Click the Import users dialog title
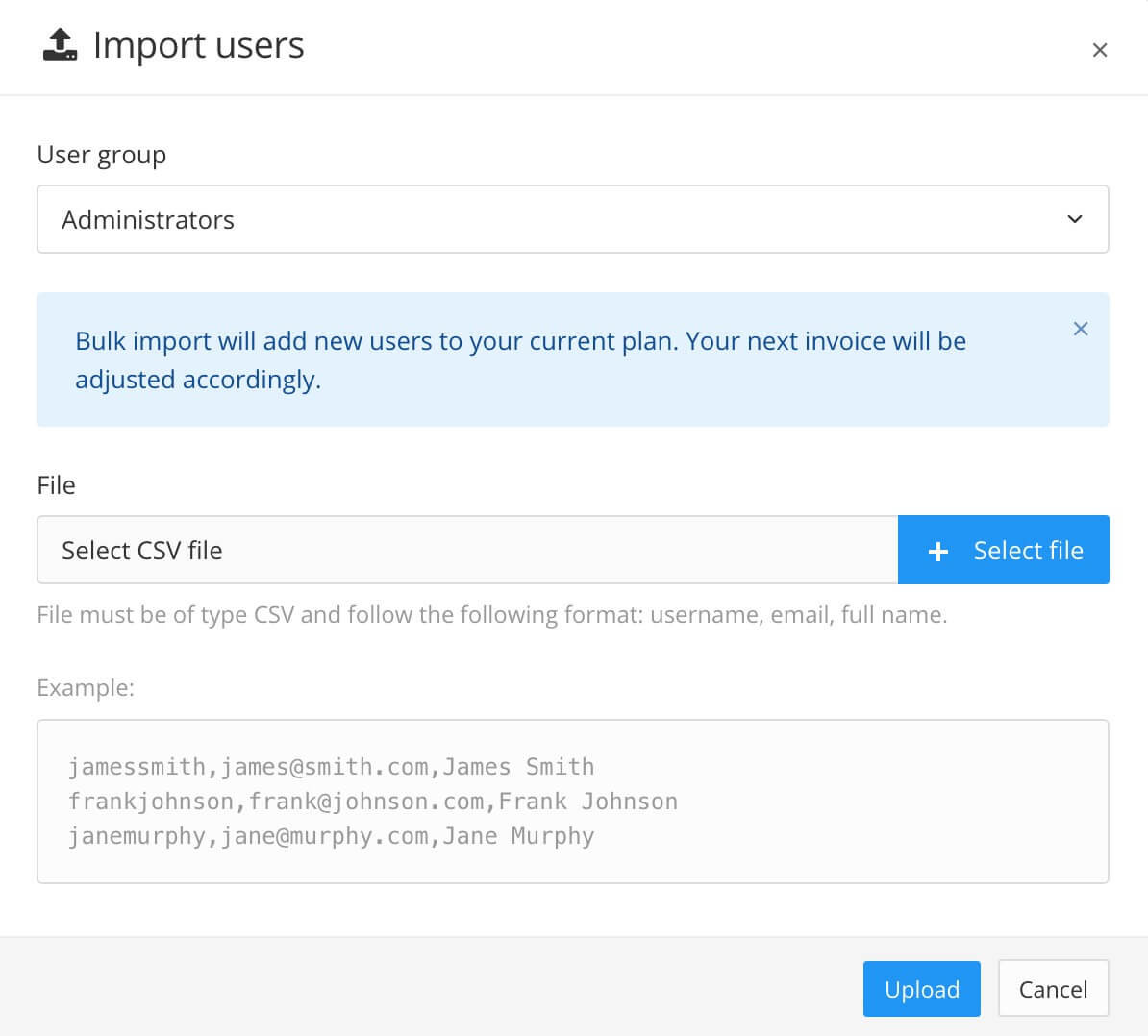 [198, 45]
